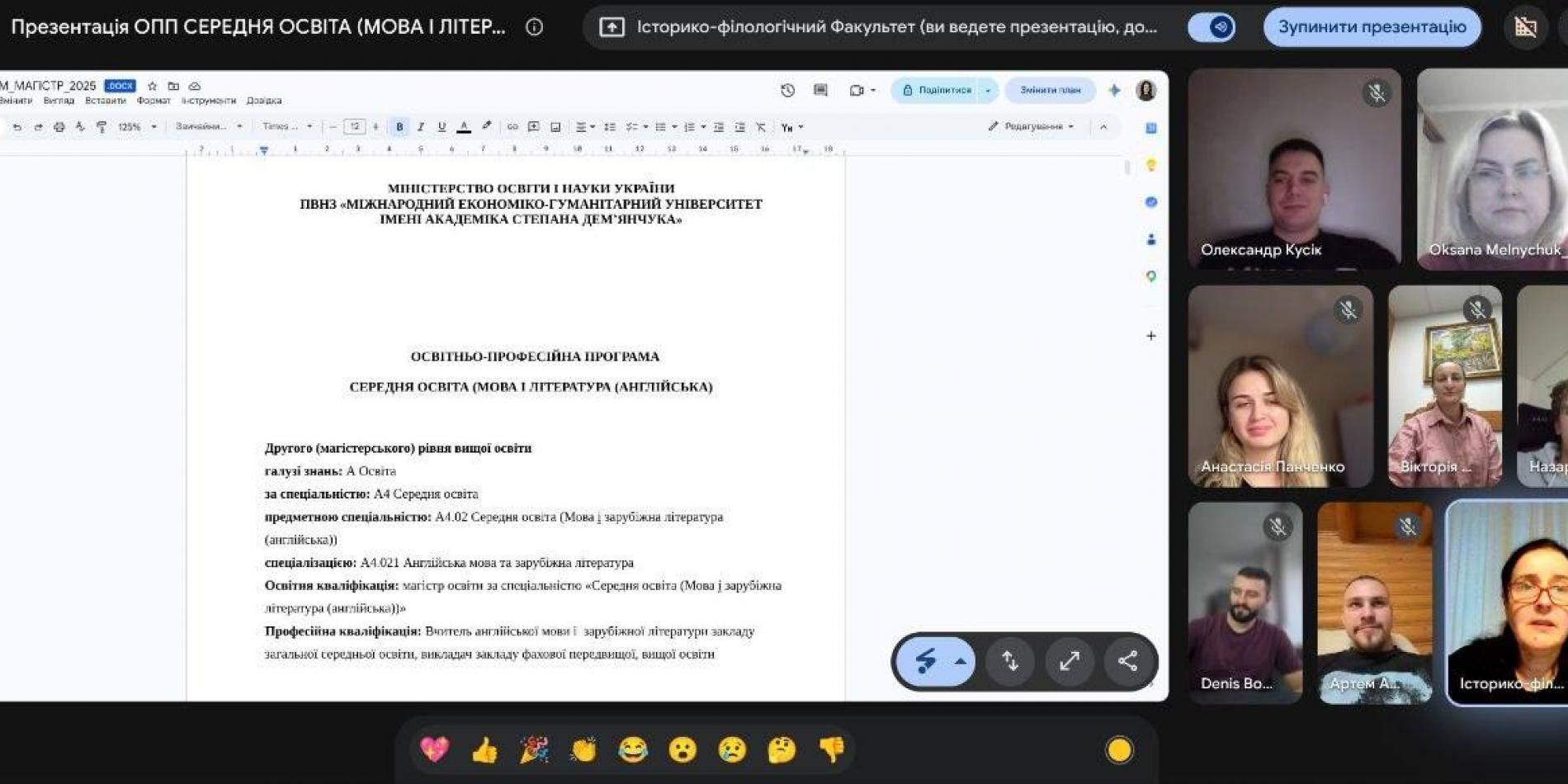This screenshot has width=1568, height=784.
Task: Star the МАГІСТР_2025 document
Action: 152,86
